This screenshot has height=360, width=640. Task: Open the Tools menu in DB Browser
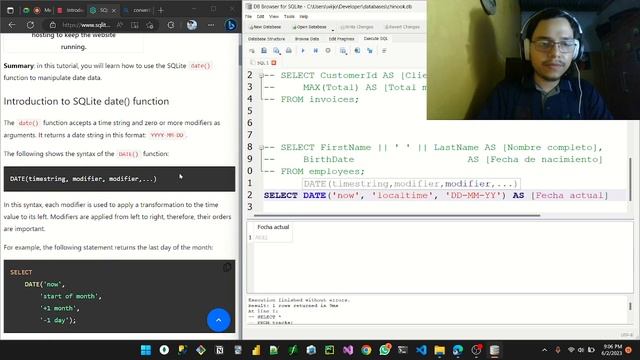(289, 16)
